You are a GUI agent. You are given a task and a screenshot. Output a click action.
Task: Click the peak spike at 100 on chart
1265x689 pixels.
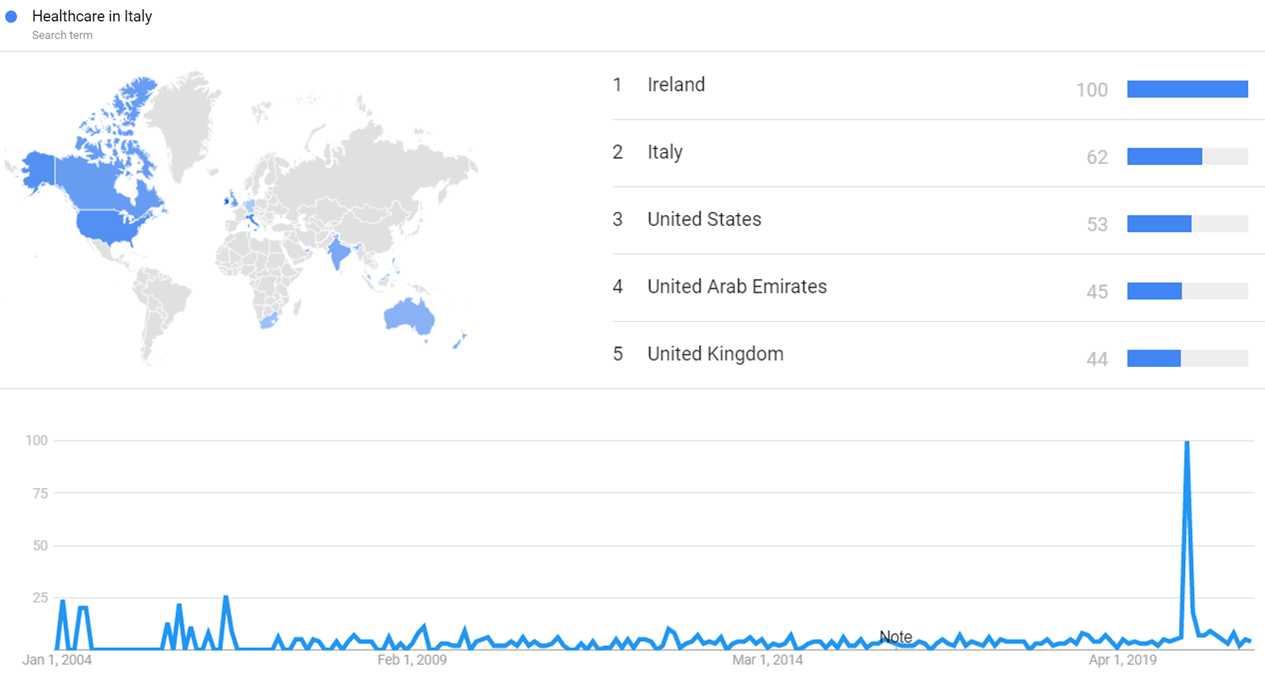[x=1186, y=442]
